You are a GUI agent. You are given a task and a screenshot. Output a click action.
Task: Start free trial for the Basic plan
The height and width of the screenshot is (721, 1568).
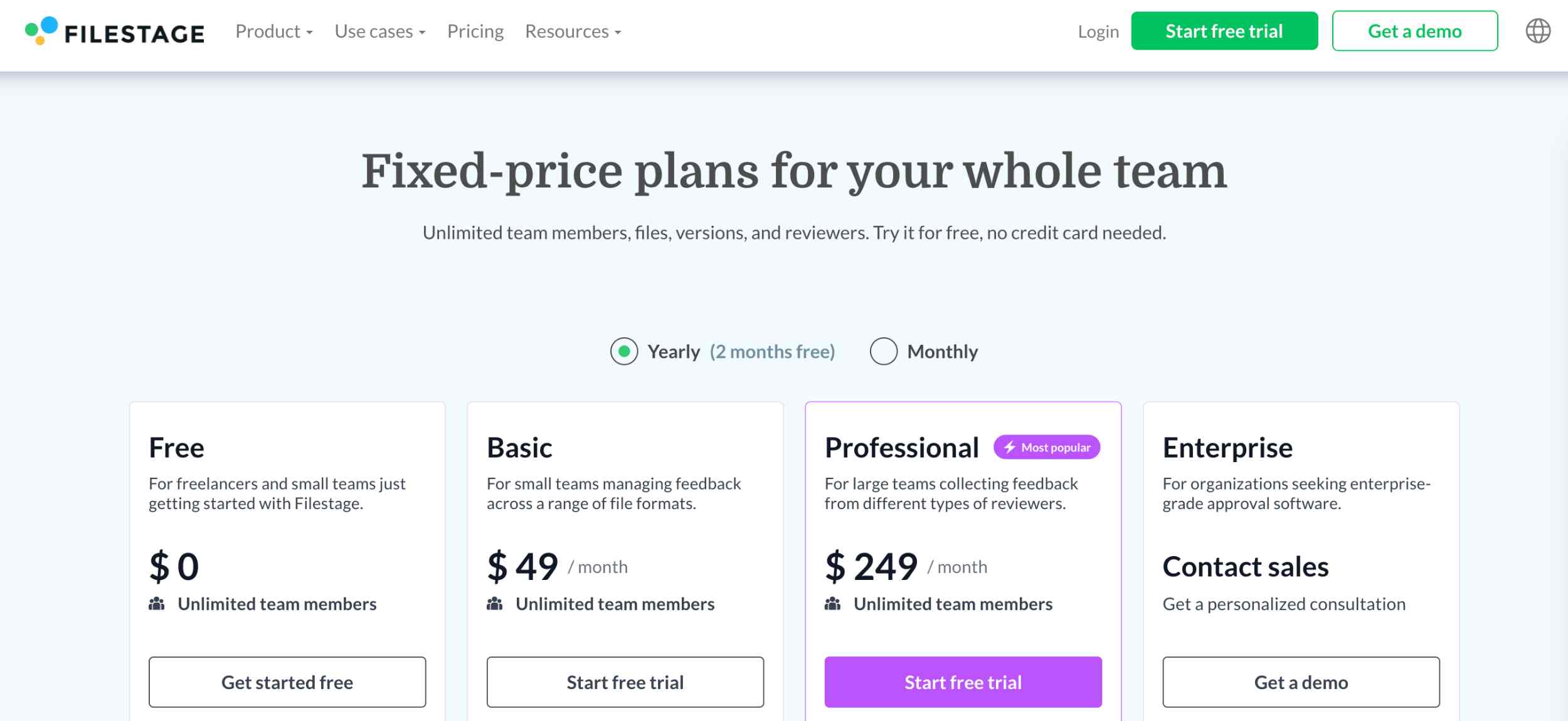click(625, 682)
